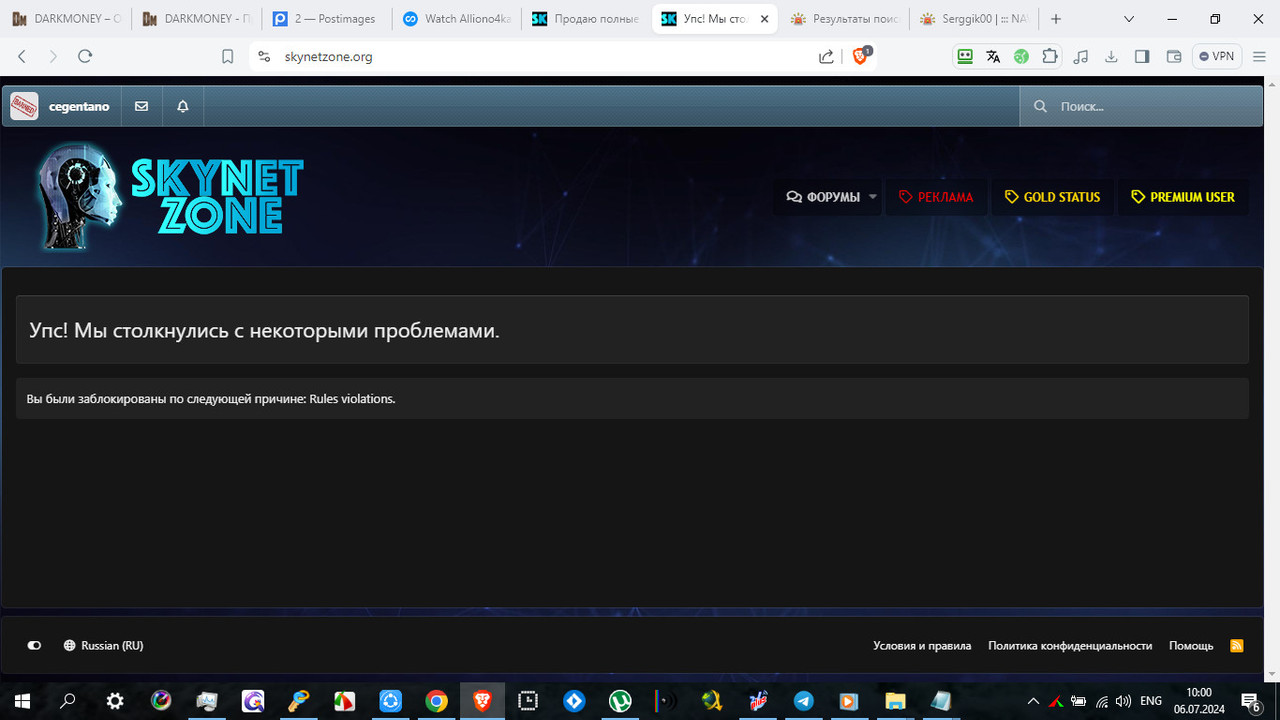This screenshot has height=720, width=1280.
Task: Open the green robot-face extension icon
Action: pyautogui.click(x=965, y=57)
